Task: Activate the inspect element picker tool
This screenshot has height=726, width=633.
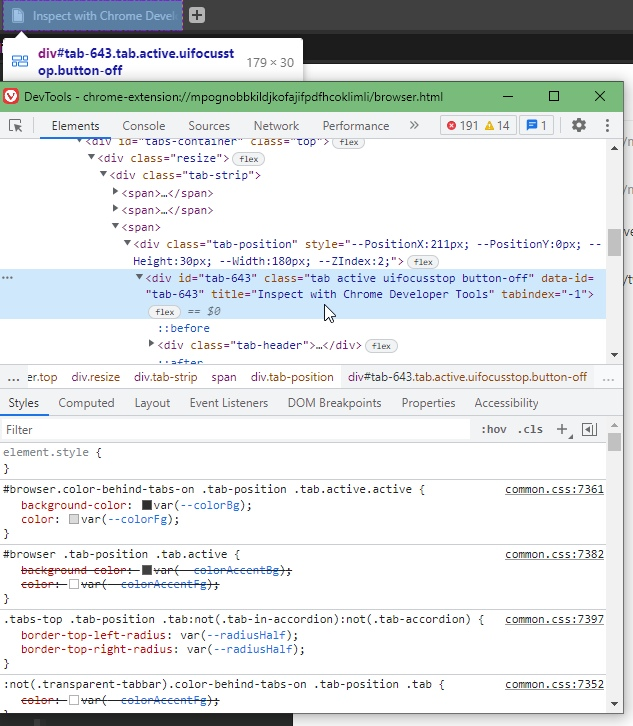Action: pyautogui.click(x=16, y=125)
